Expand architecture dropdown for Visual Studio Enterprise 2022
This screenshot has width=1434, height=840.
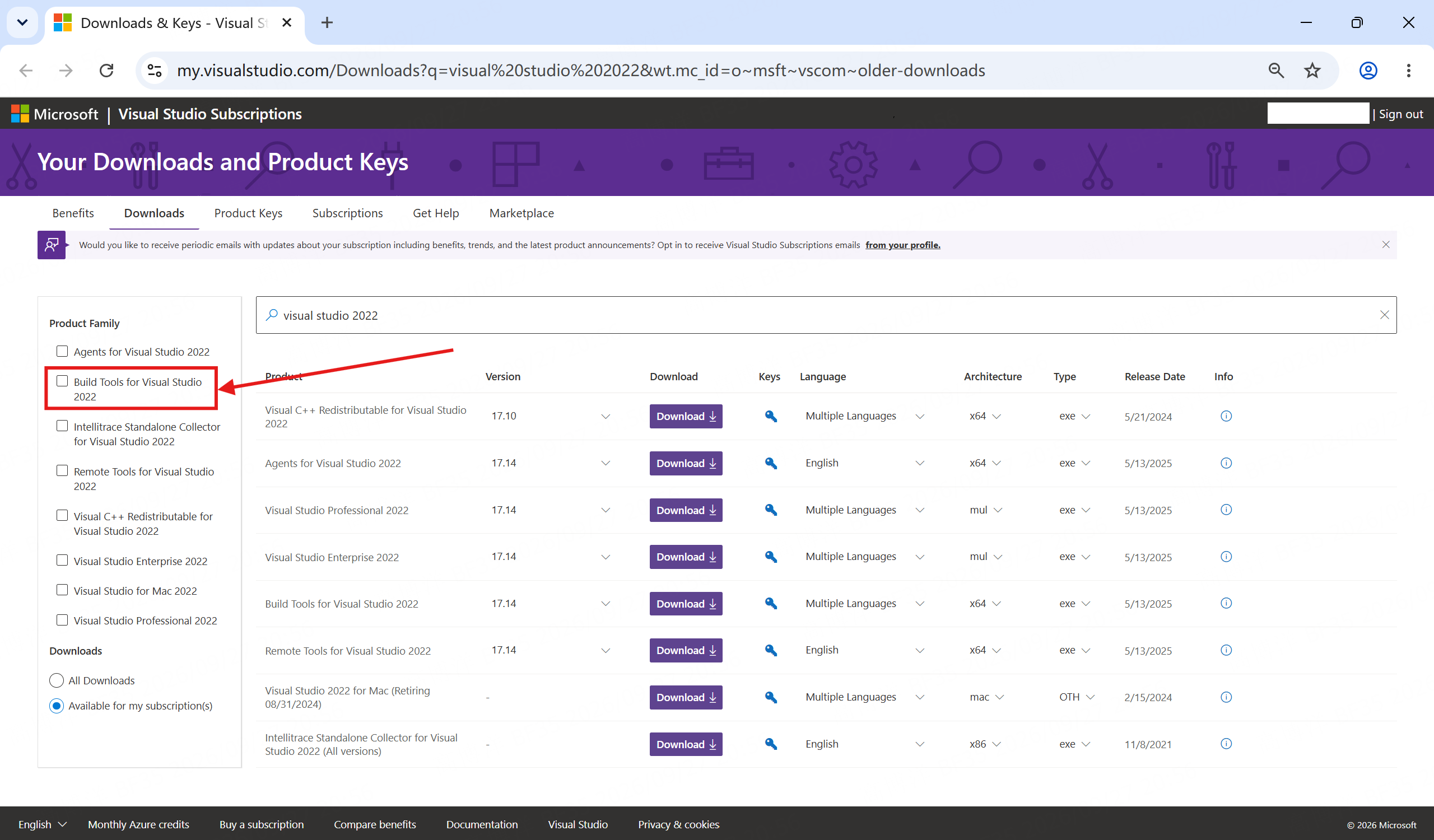pos(998,557)
